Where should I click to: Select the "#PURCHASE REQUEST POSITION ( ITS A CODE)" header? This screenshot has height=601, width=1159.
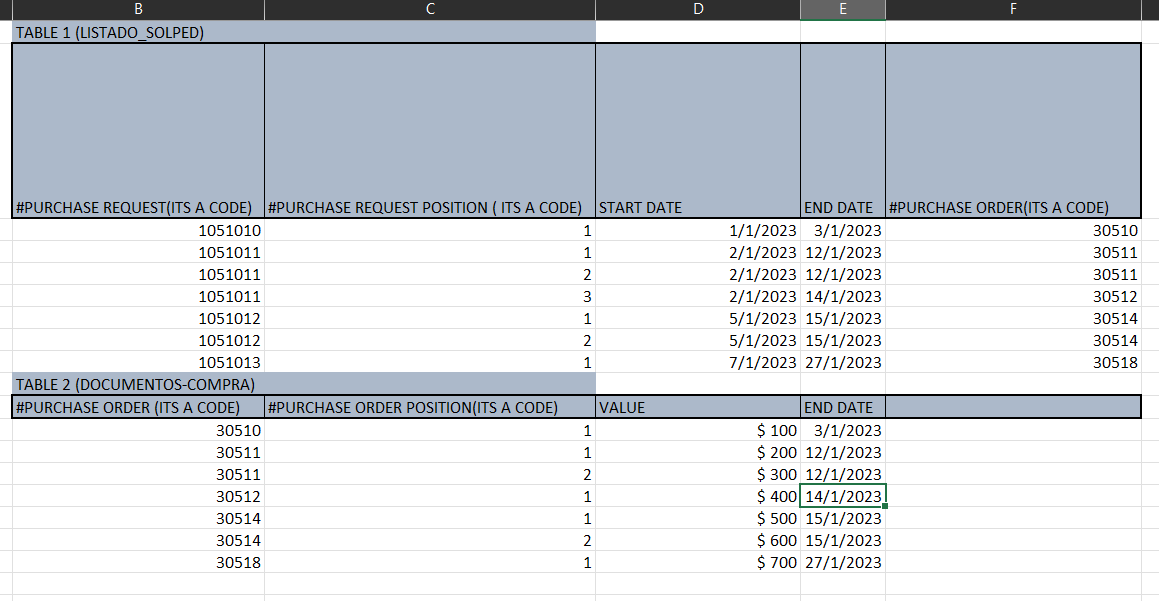pyautogui.click(x=429, y=130)
